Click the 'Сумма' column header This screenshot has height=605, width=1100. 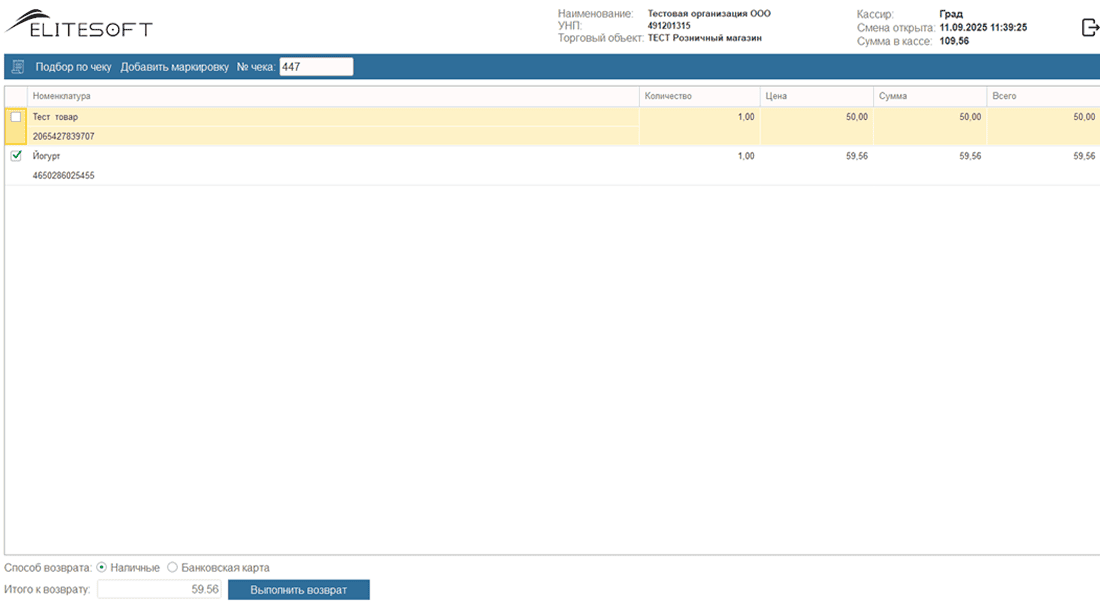click(x=893, y=96)
